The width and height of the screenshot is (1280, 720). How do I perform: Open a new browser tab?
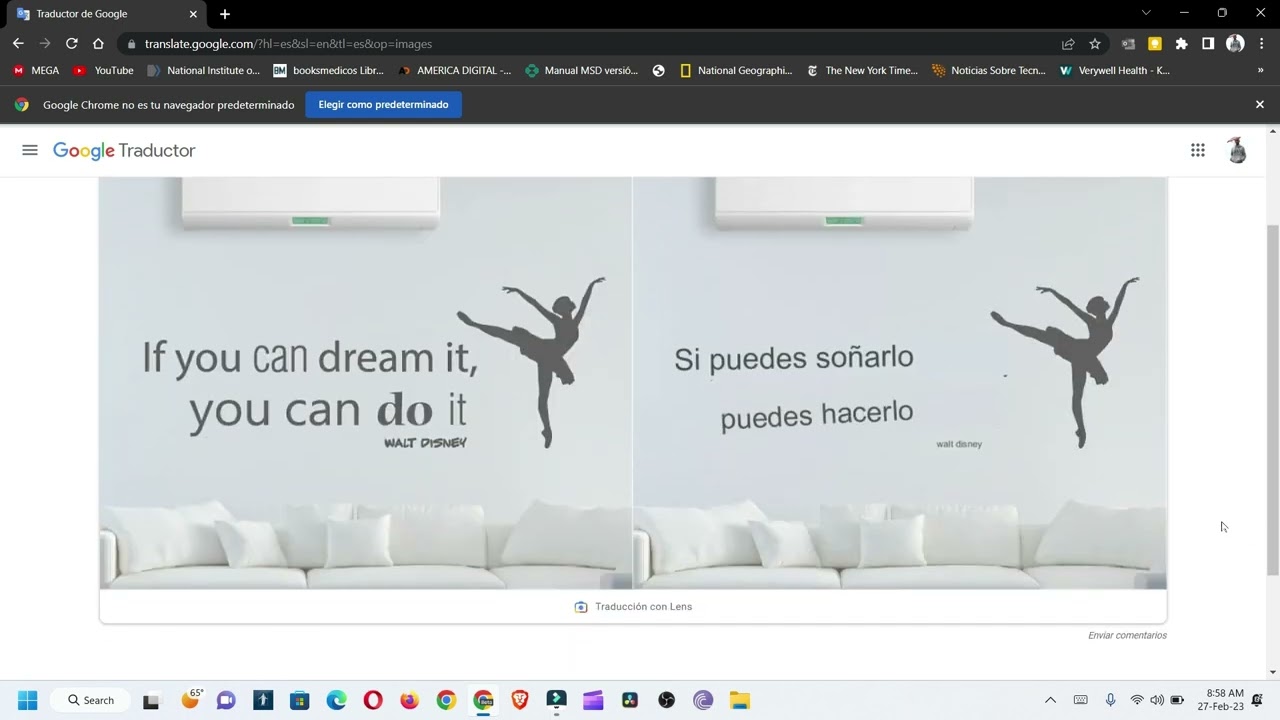click(225, 14)
